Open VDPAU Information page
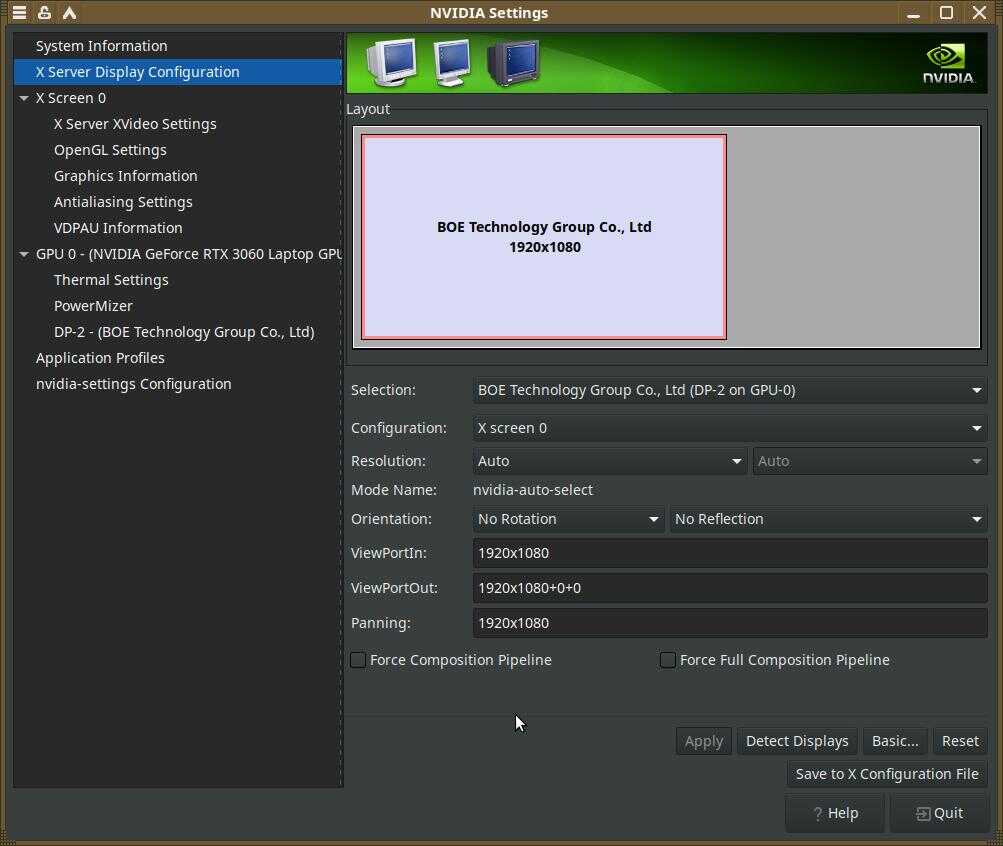Viewport: 1003px width, 846px height. click(178, 228)
